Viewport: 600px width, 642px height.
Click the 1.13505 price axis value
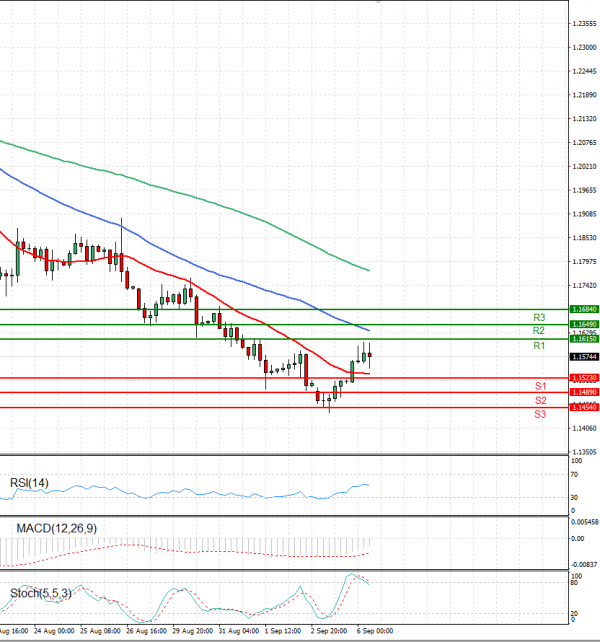coord(584,452)
